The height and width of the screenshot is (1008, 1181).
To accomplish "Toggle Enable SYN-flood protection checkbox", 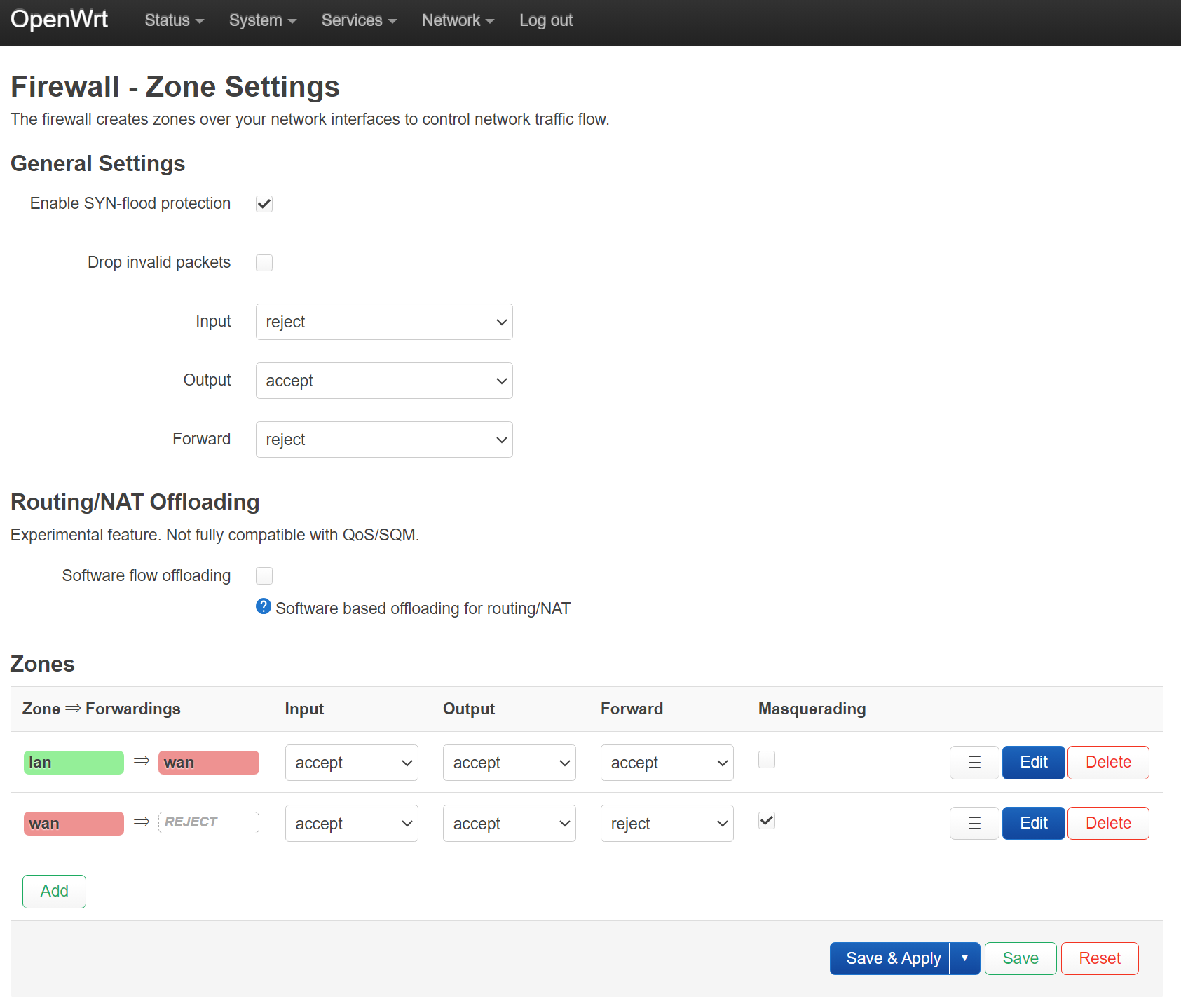I will pos(264,204).
